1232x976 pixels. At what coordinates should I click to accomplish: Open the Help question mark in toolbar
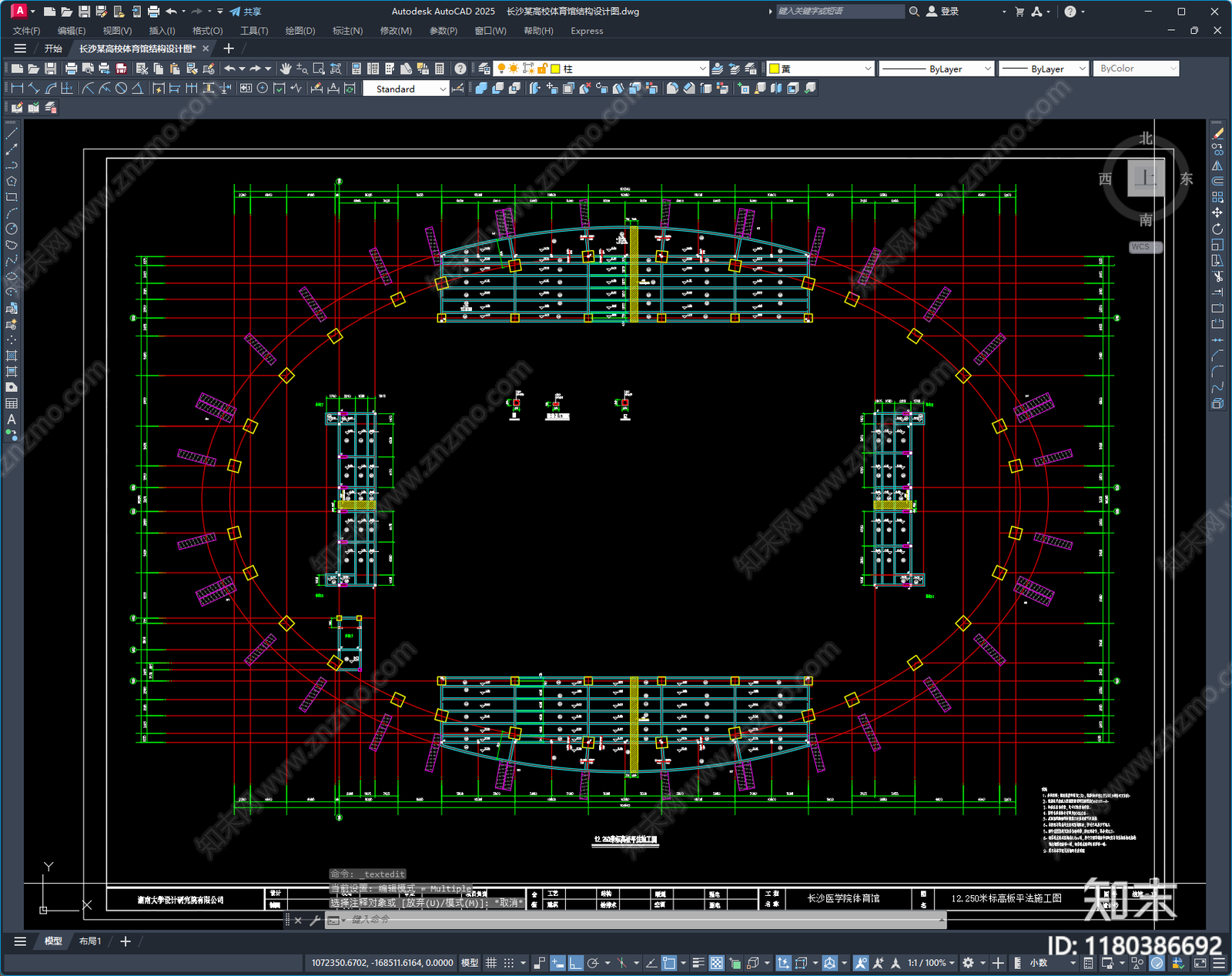point(460,69)
